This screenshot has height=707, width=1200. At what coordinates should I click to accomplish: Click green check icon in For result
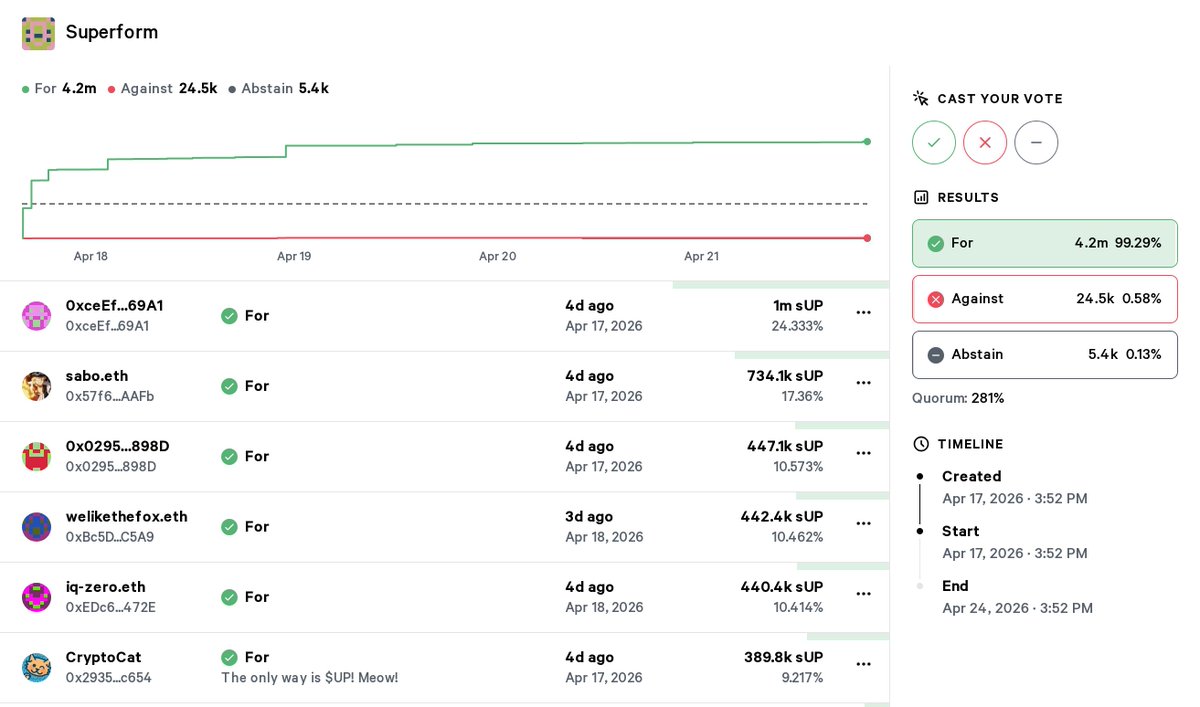(x=936, y=243)
